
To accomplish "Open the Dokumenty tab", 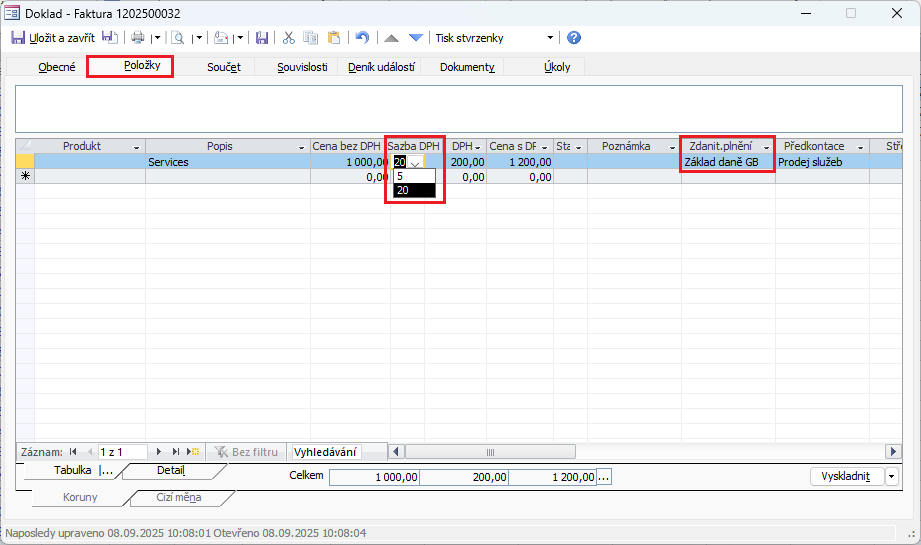I will (467, 67).
